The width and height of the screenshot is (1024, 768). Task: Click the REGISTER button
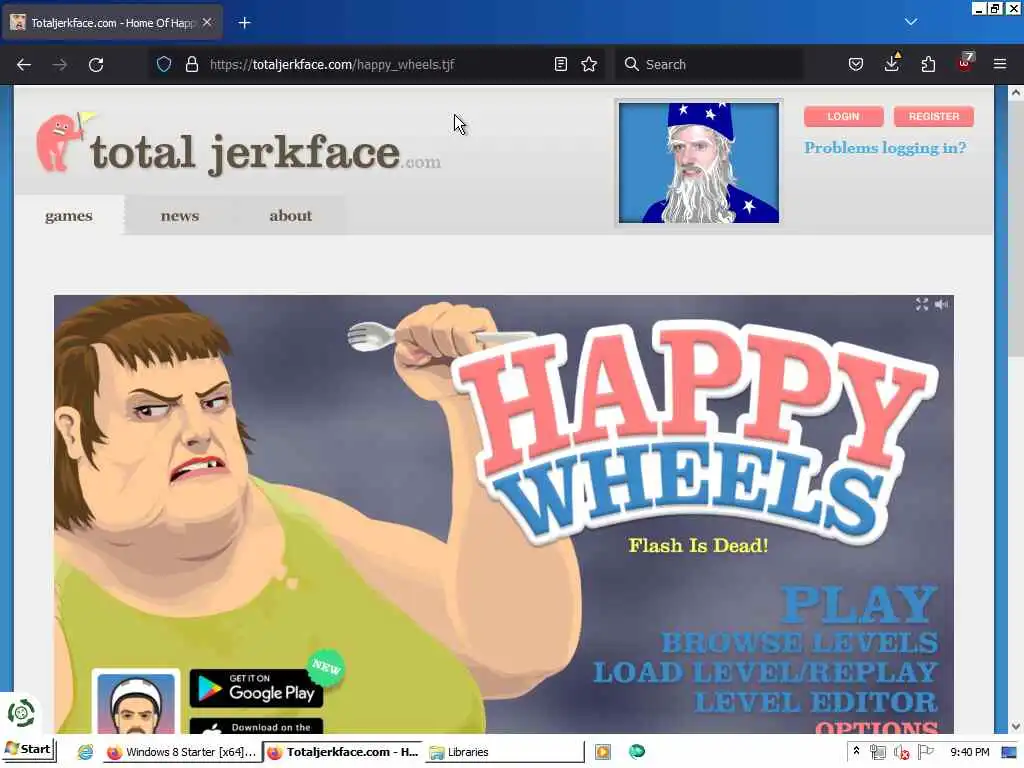click(933, 116)
